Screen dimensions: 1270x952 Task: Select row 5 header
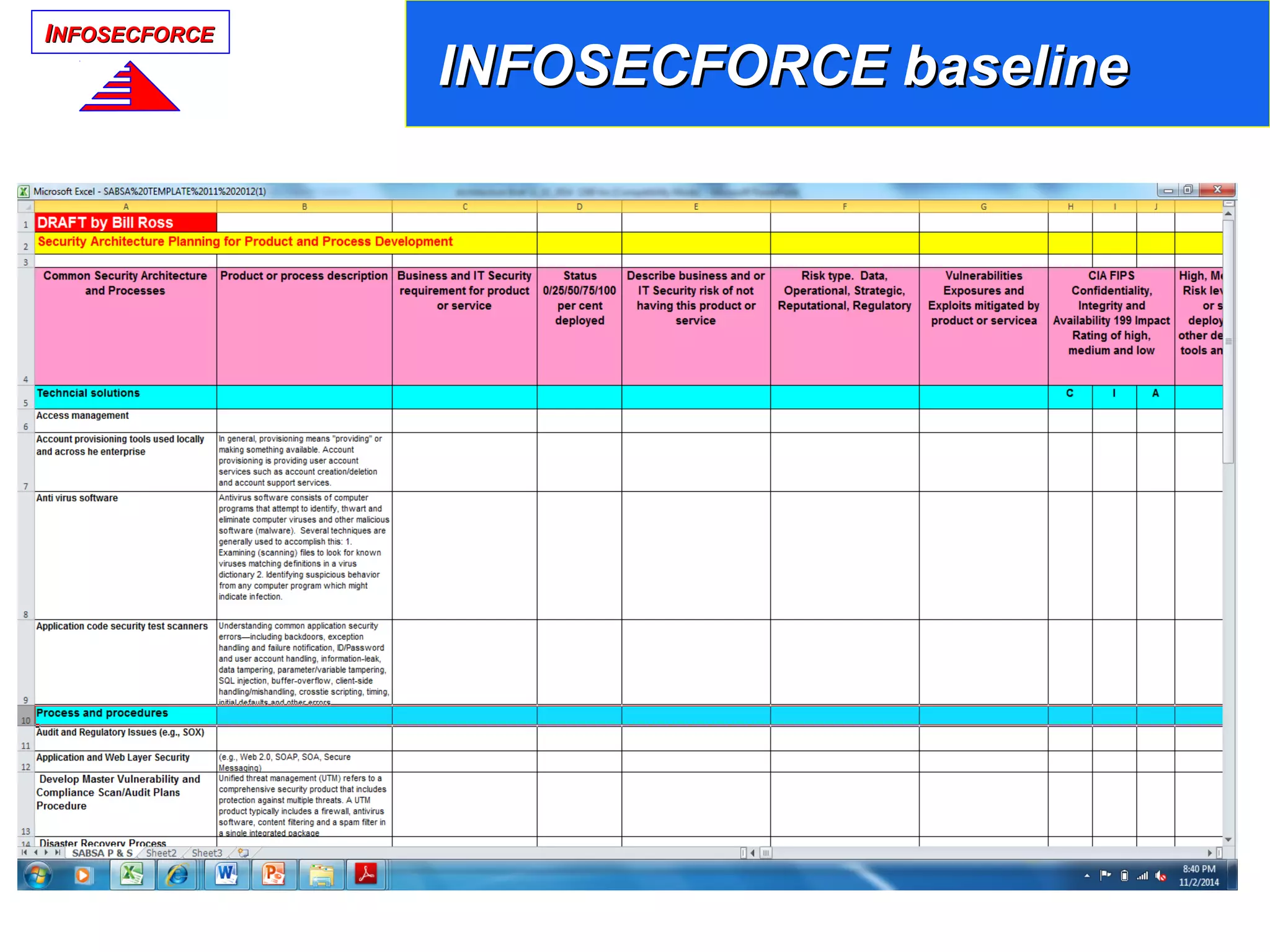25,397
